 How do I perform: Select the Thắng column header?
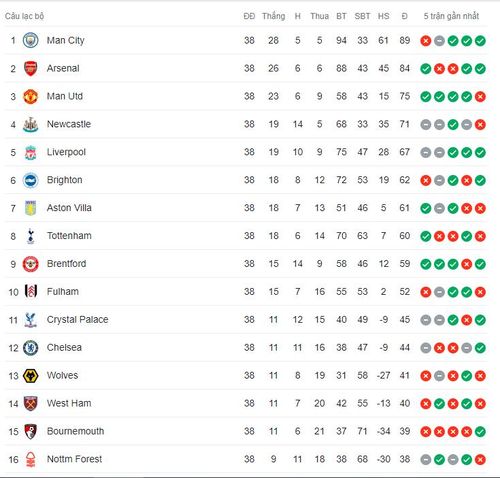(273, 16)
